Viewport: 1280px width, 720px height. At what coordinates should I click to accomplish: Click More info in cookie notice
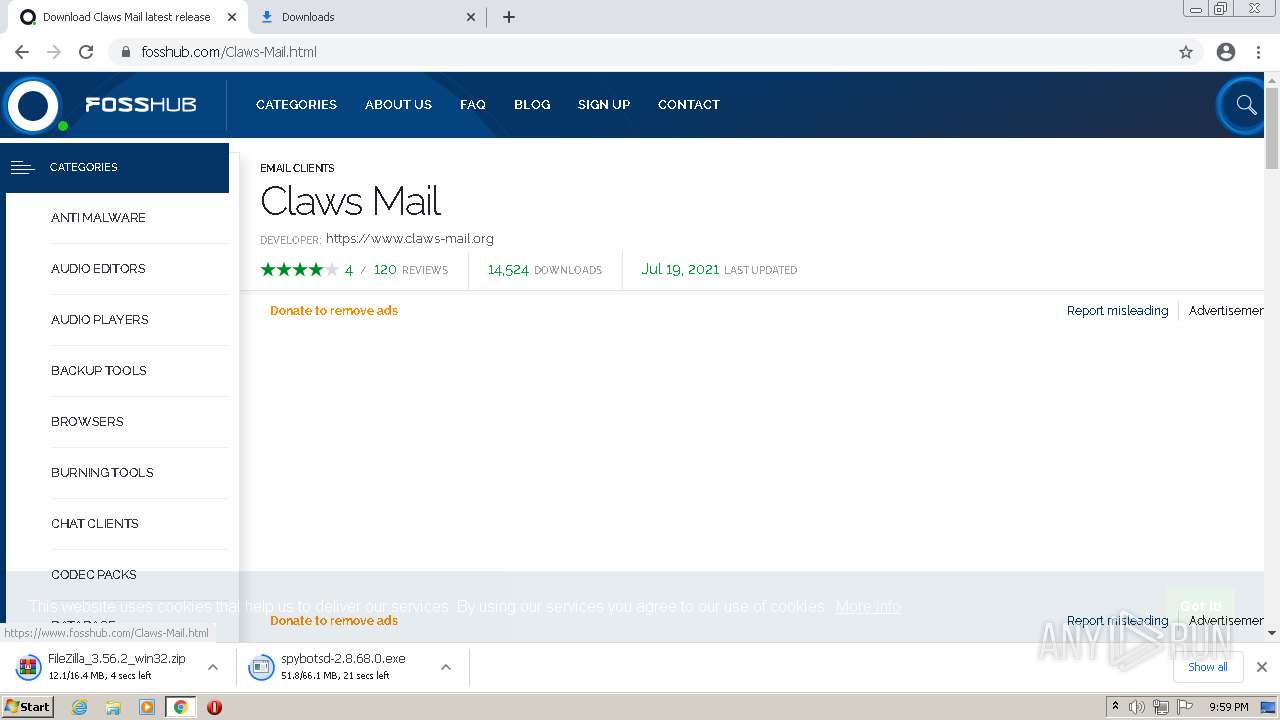tap(868, 606)
